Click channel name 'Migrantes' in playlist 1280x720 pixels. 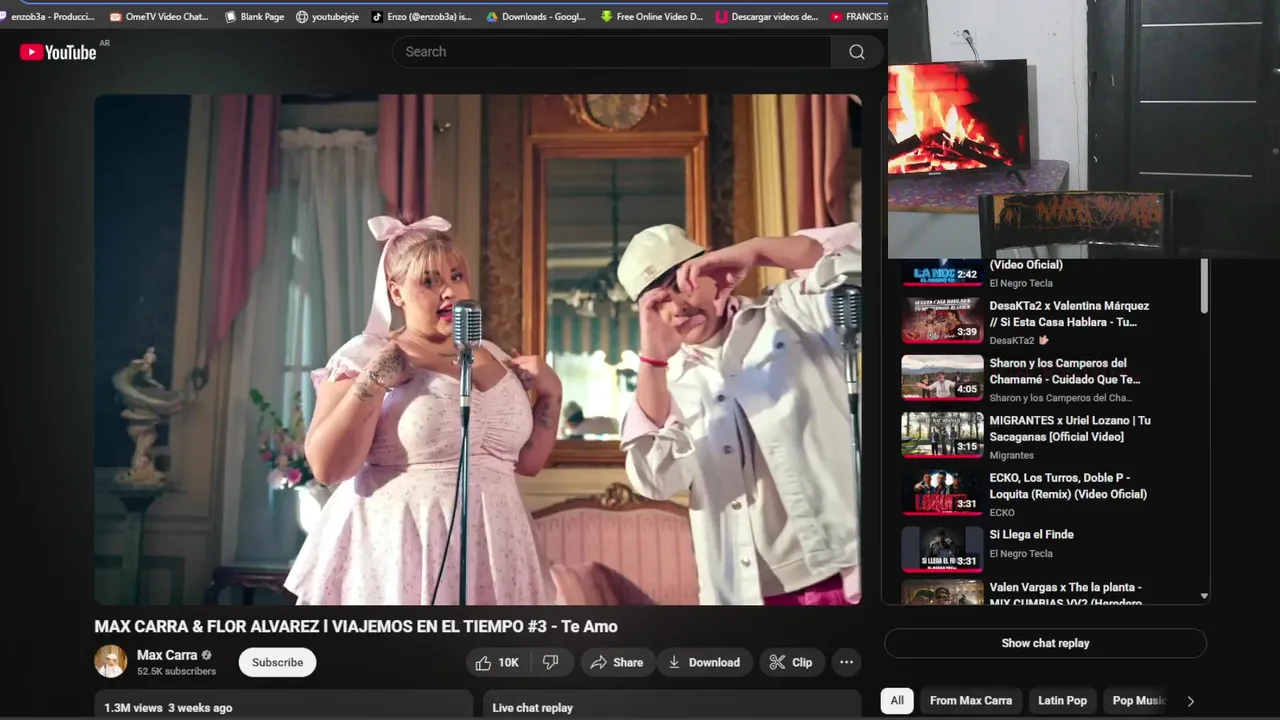pos(1011,455)
